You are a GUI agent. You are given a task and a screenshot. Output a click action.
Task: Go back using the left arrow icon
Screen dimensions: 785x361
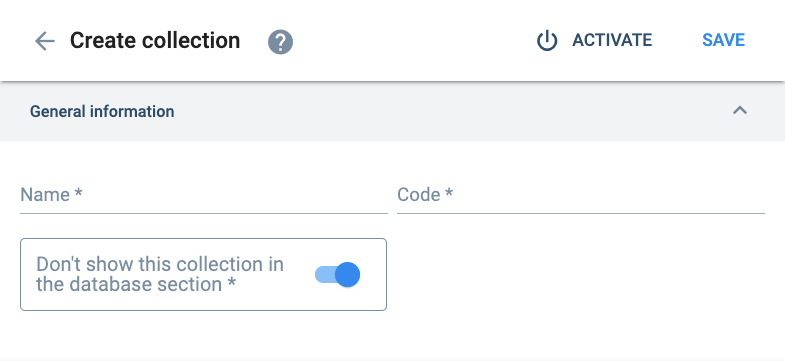(x=45, y=41)
